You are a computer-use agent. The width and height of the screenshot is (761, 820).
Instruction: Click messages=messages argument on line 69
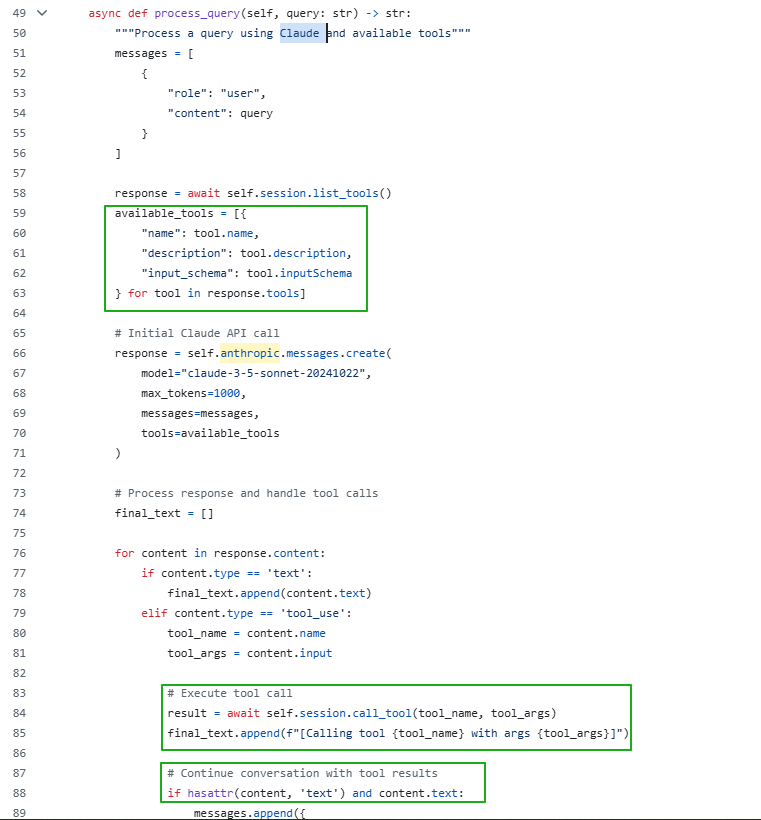(x=197, y=413)
